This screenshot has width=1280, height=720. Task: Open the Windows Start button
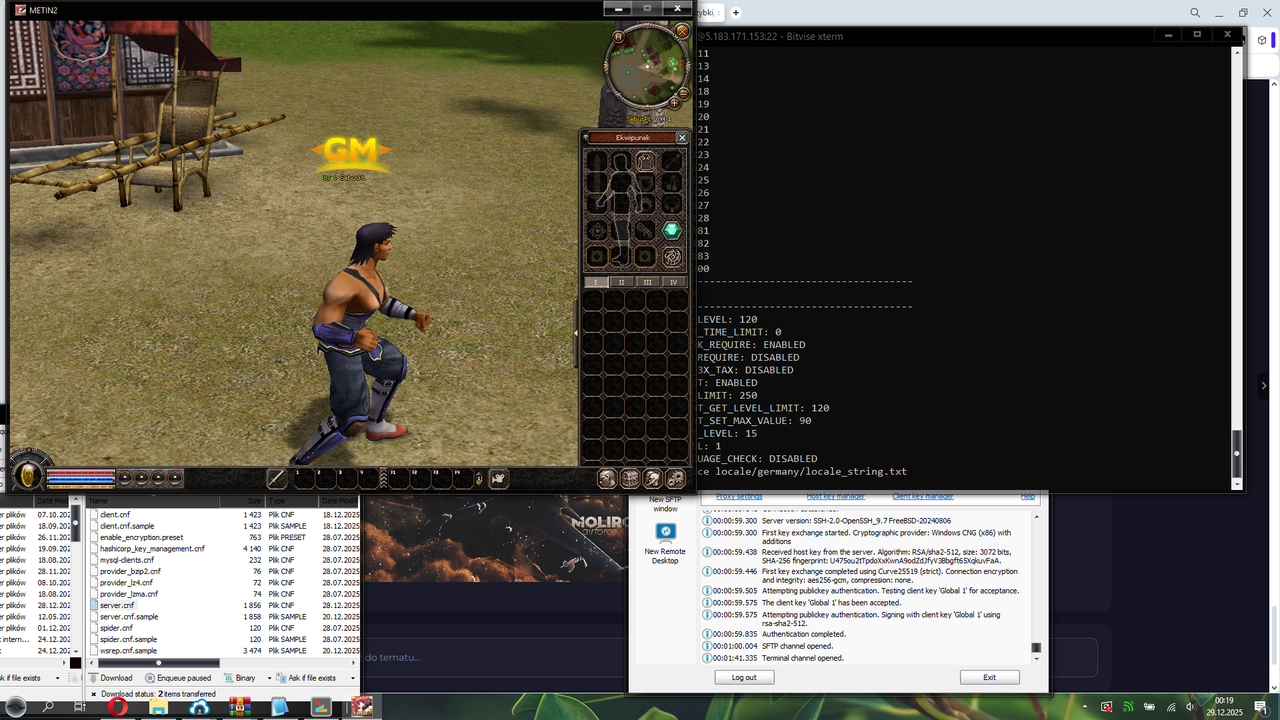click(x=16, y=707)
